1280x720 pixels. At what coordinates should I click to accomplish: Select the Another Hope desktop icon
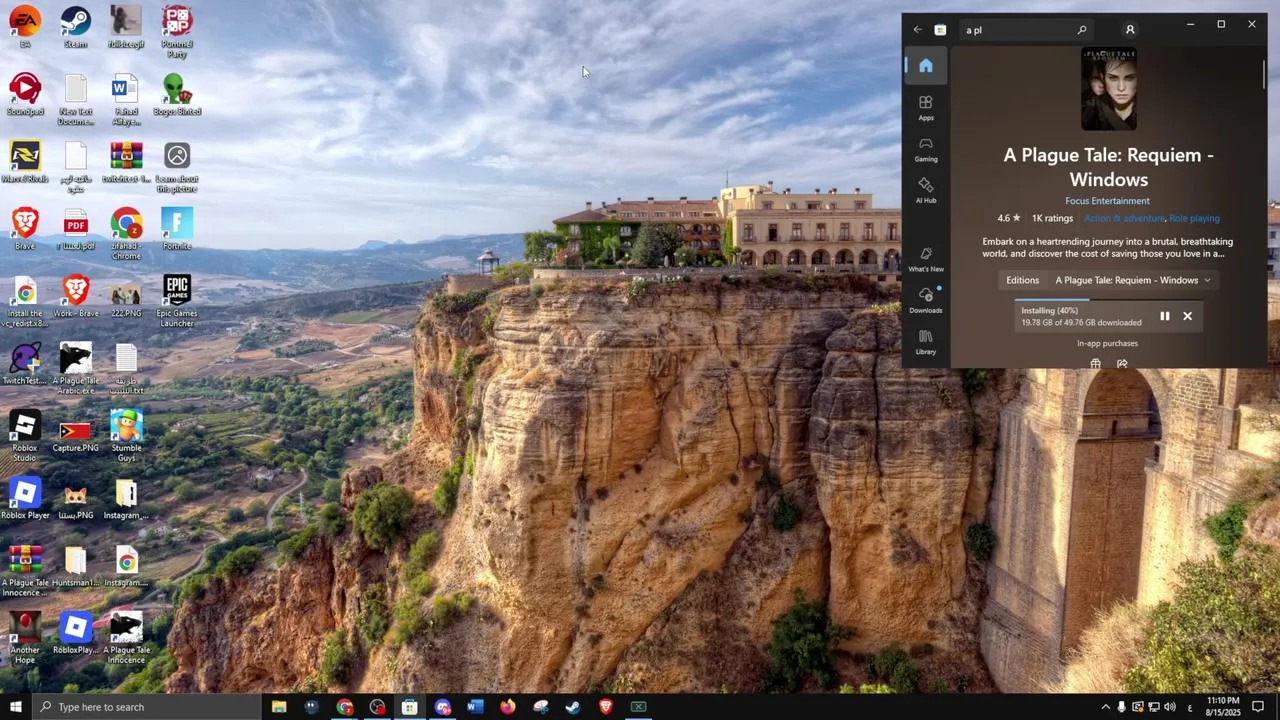(x=25, y=638)
